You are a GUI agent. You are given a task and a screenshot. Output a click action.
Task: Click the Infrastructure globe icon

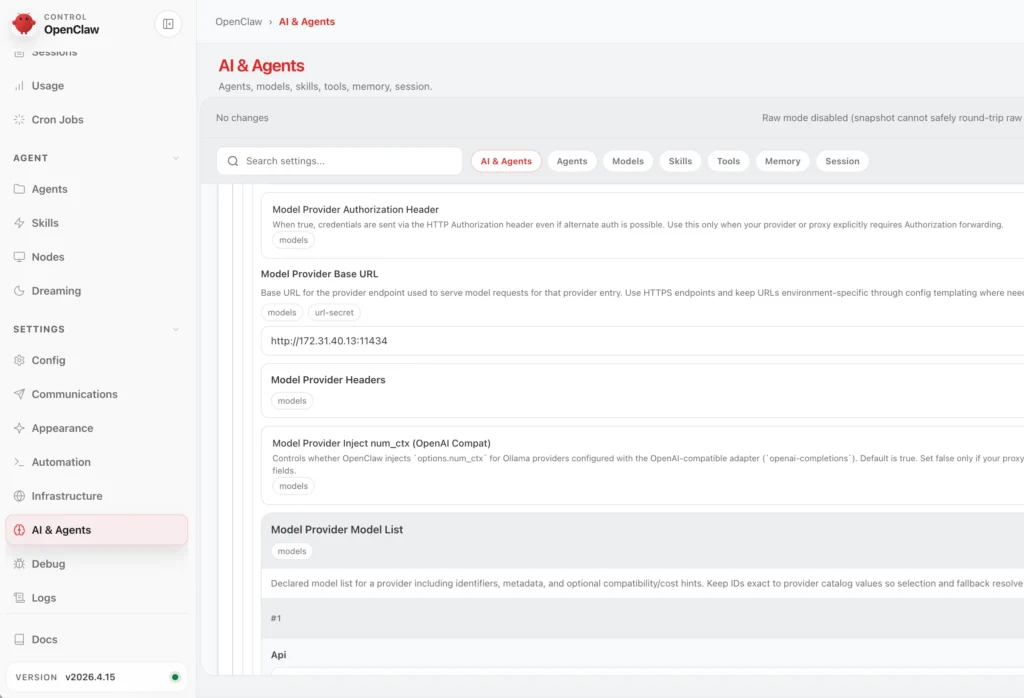point(20,496)
